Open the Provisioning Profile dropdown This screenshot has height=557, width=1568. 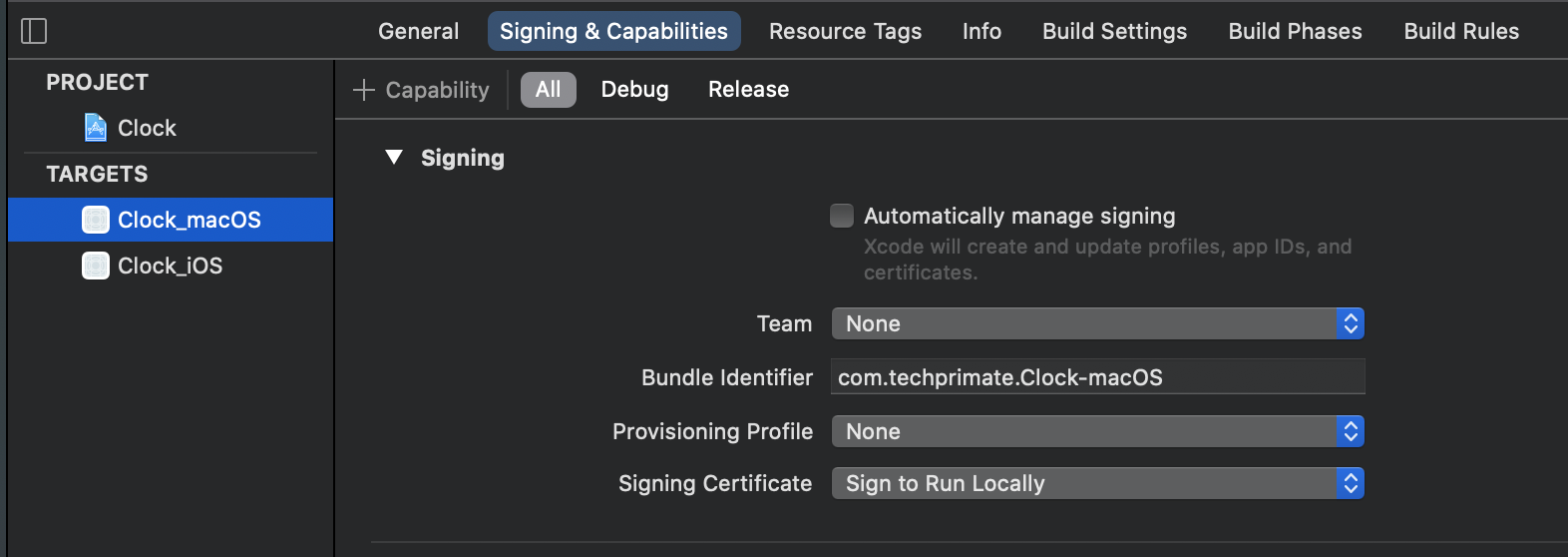[x=1097, y=431]
